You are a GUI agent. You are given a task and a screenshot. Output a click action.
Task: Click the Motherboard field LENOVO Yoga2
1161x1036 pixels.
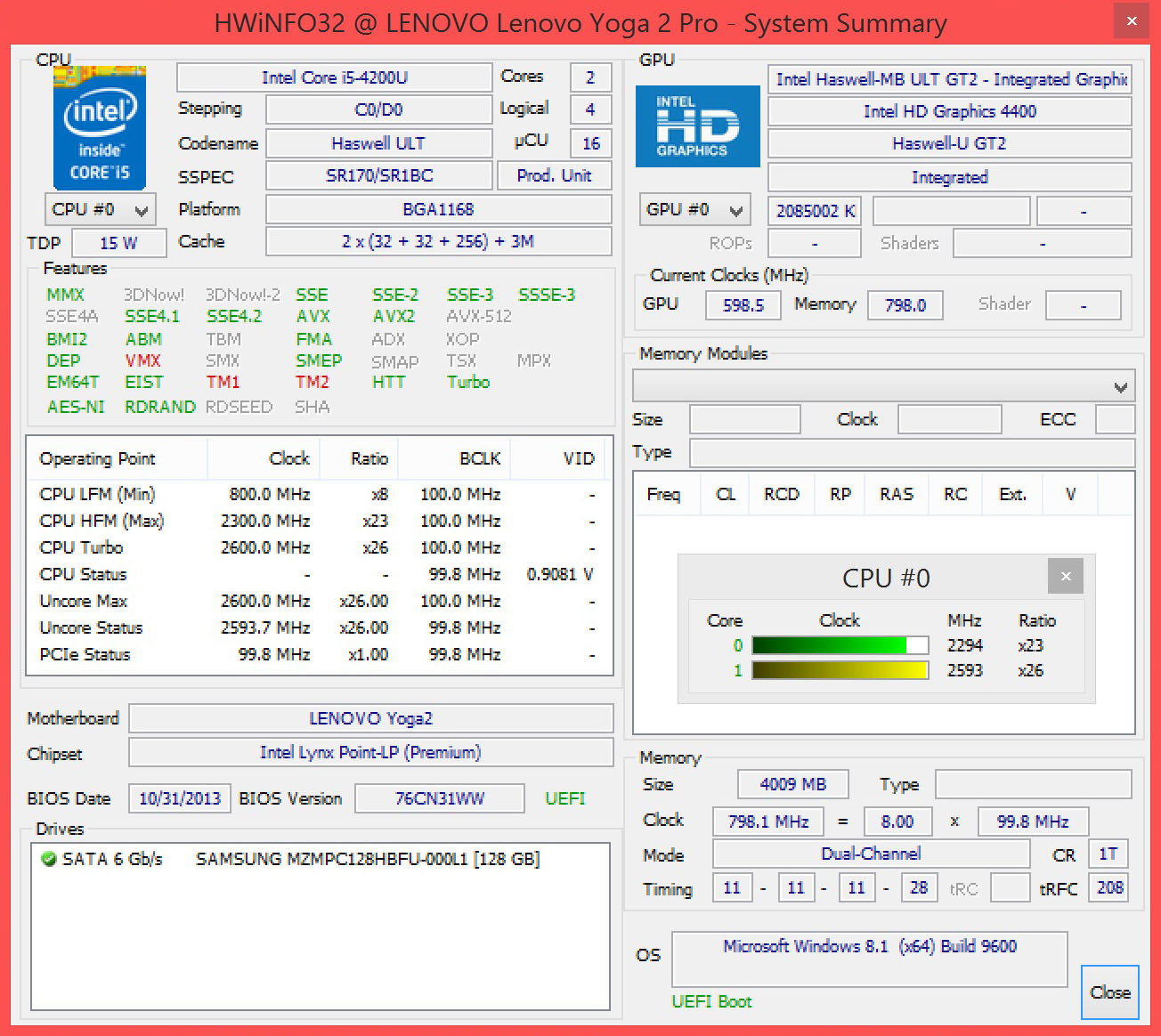pos(371,718)
